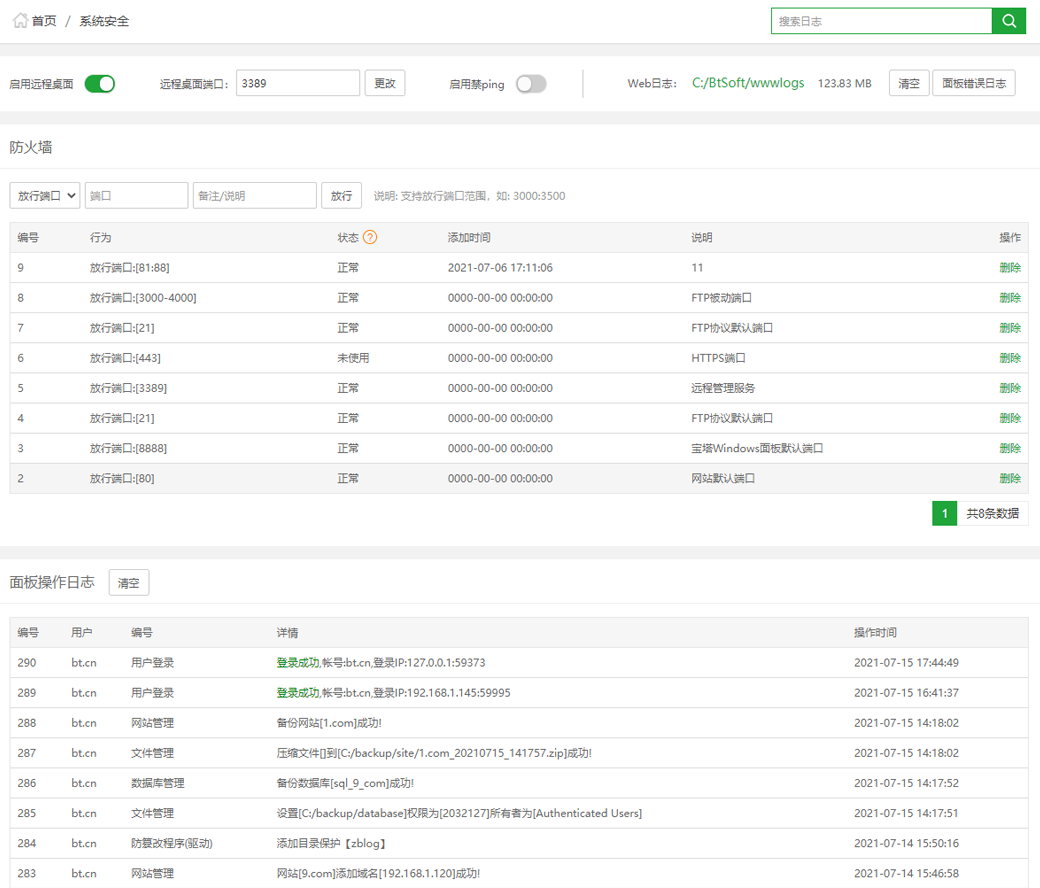The height and width of the screenshot is (888, 1040).
Task: Disable the remote desktop toggle
Action: click(x=99, y=84)
